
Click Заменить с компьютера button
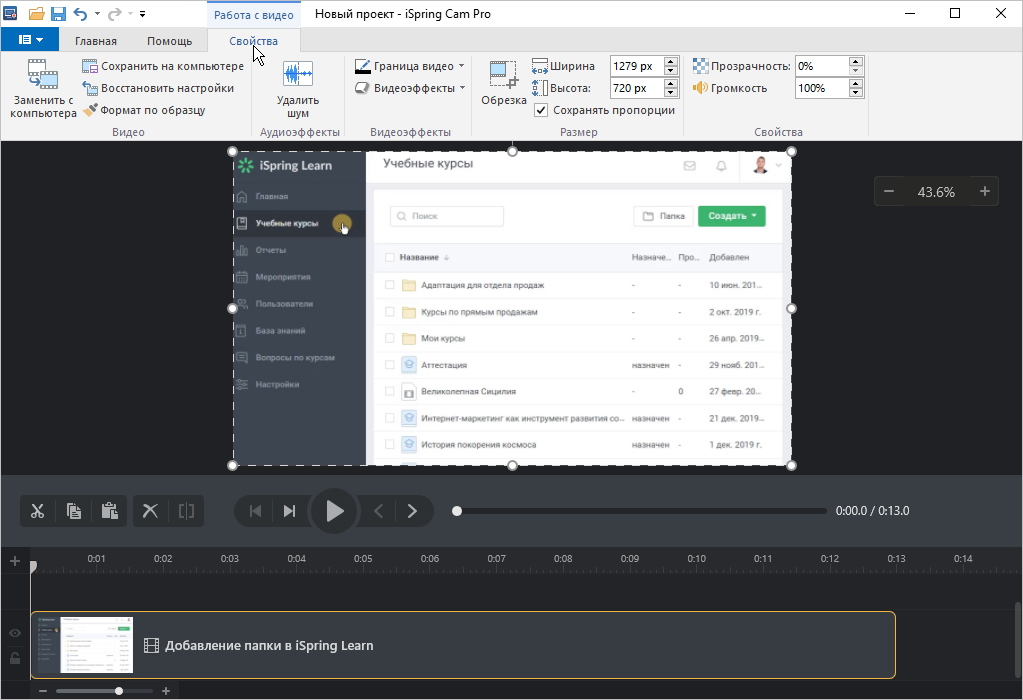[x=43, y=89]
